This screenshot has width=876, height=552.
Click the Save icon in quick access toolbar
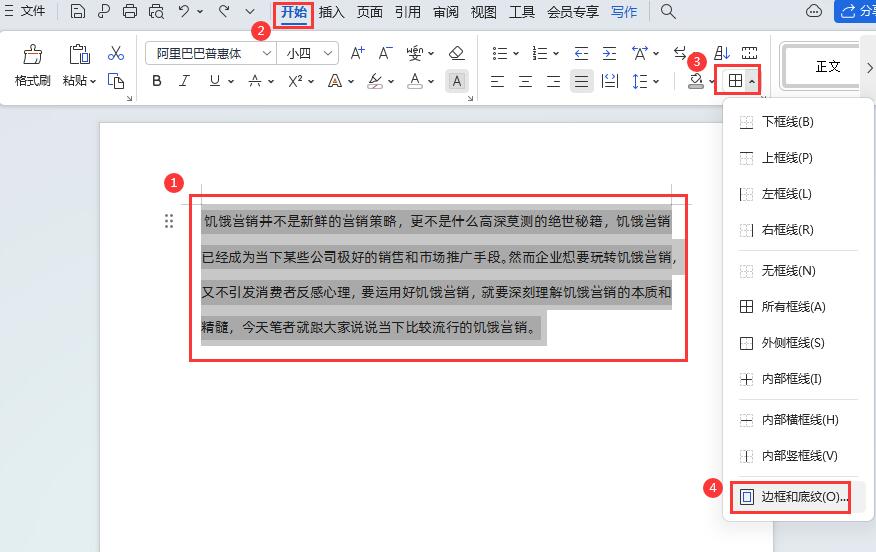click(78, 11)
